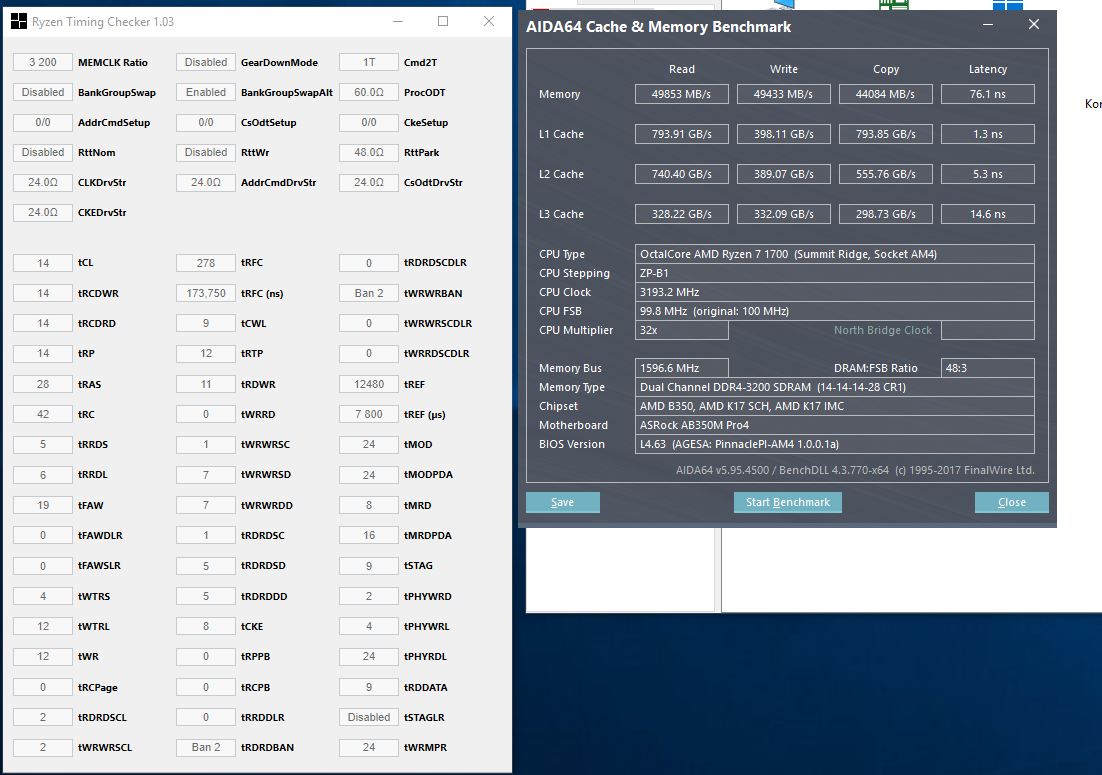Image resolution: width=1102 pixels, height=775 pixels.
Task: Click the tRFC (ns) value 173,750
Action: [206, 293]
